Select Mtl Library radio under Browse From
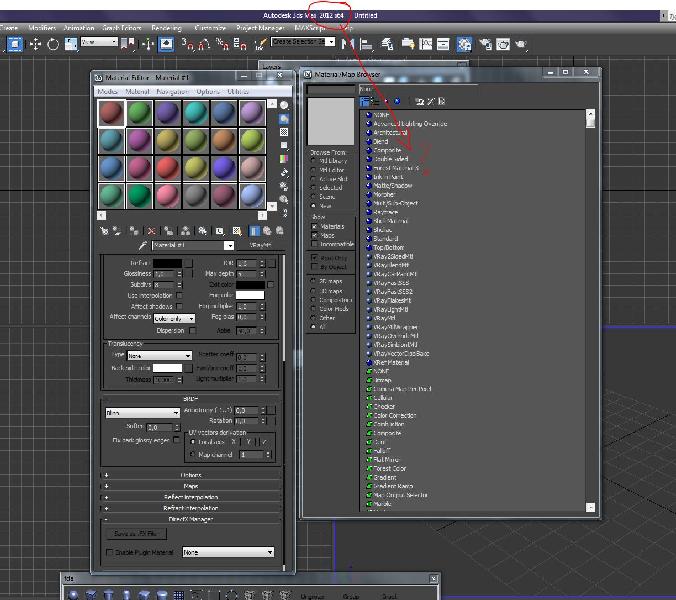The image size is (676, 600). click(x=313, y=161)
